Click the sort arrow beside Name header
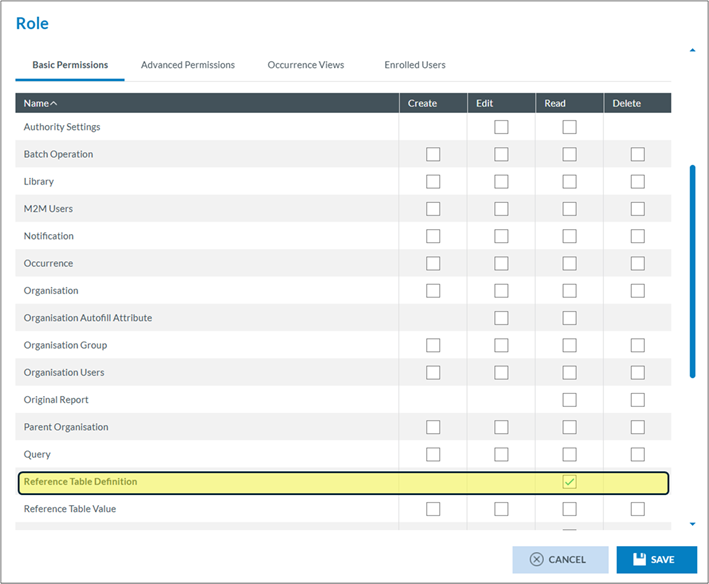 (x=54, y=103)
